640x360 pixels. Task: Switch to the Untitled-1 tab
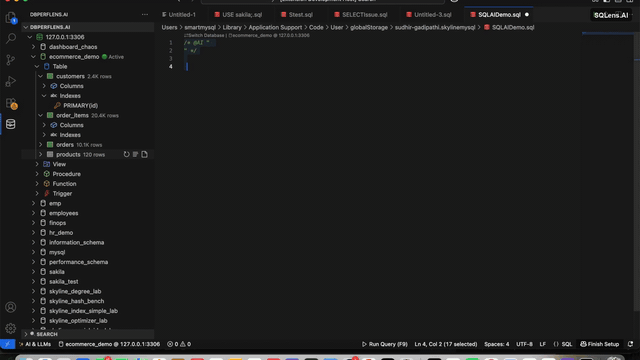(x=182, y=15)
